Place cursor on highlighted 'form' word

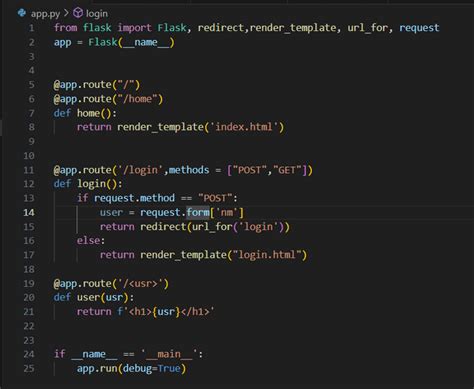[x=198, y=212]
